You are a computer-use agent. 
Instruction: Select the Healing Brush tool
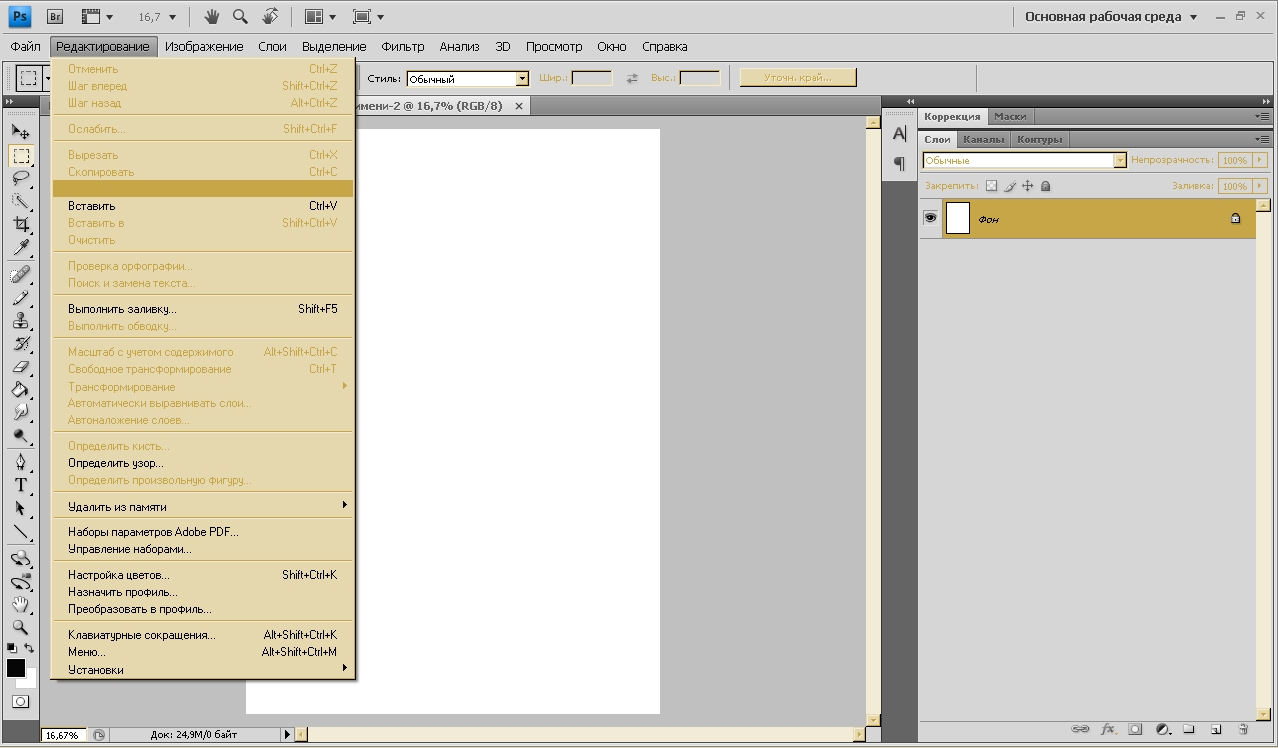[x=20, y=274]
